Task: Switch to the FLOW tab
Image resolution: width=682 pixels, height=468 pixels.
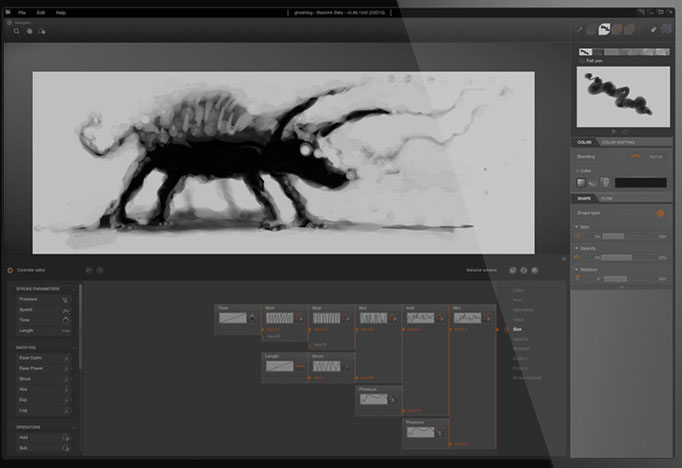Action: coord(607,198)
